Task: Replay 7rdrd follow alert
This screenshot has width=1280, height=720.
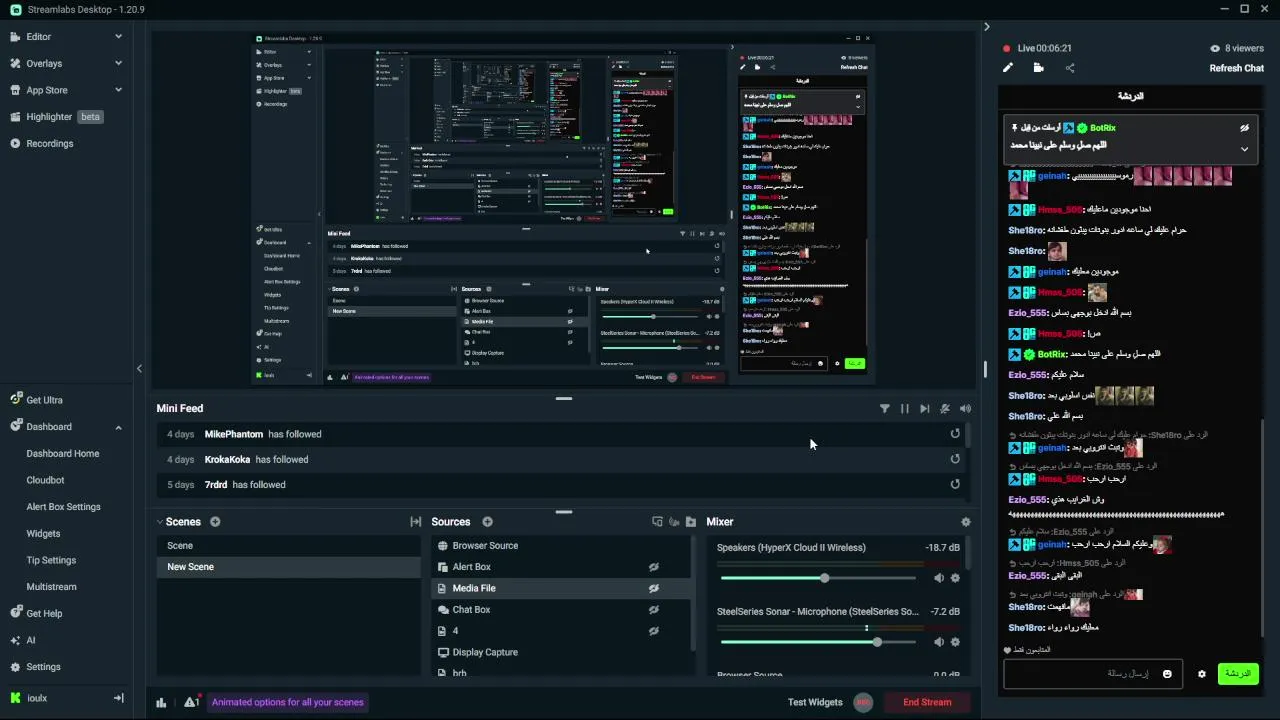Action: pos(955,484)
